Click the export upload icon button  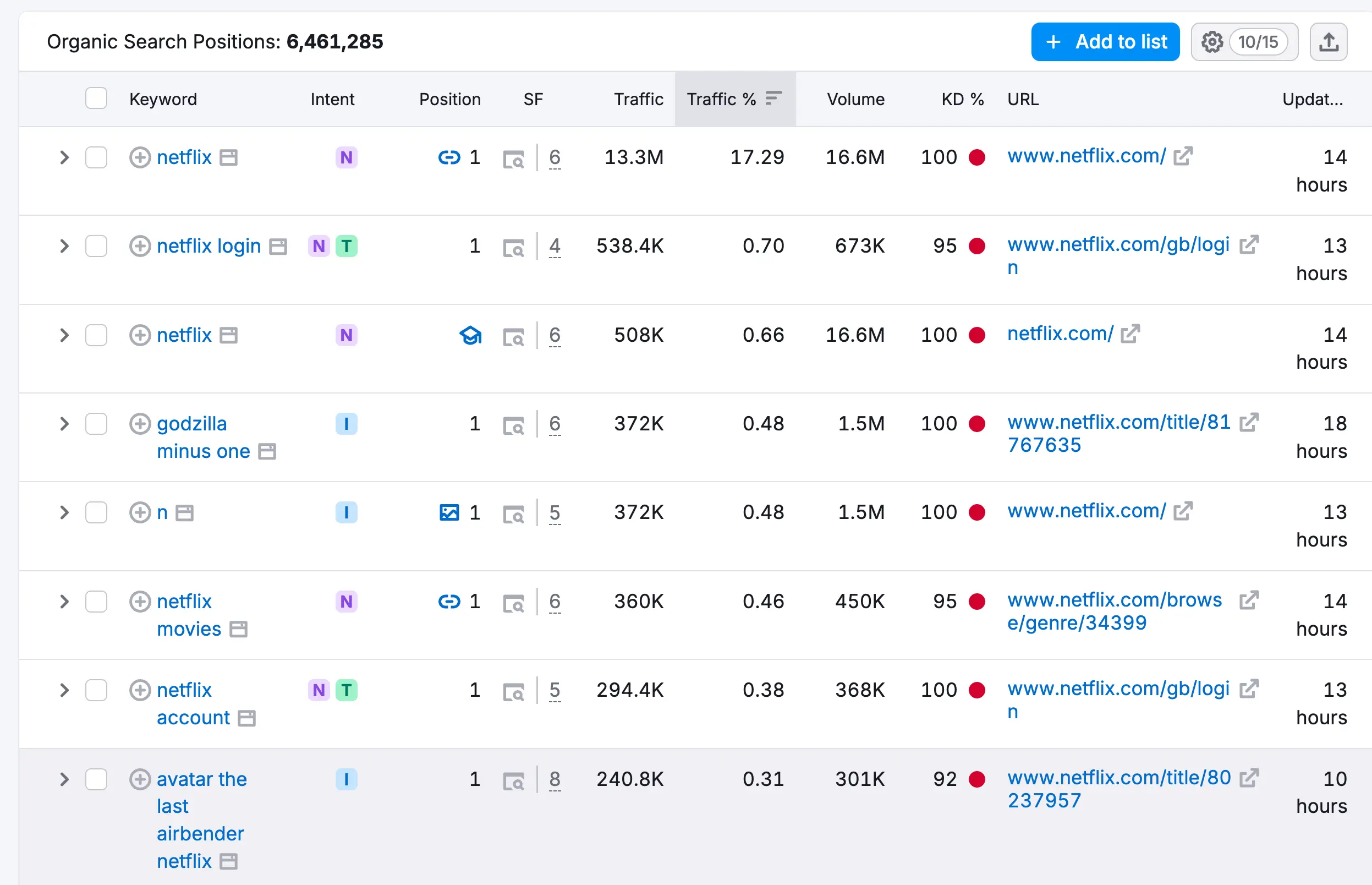point(1328,42)
